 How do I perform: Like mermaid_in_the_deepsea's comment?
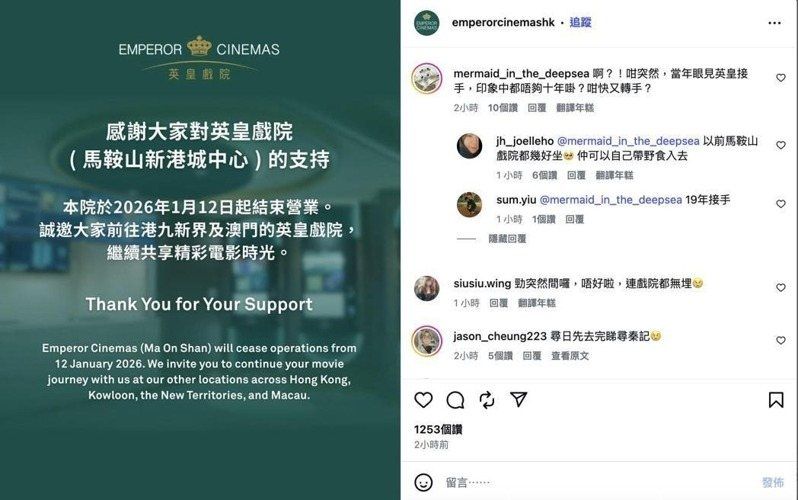(781, 78)
